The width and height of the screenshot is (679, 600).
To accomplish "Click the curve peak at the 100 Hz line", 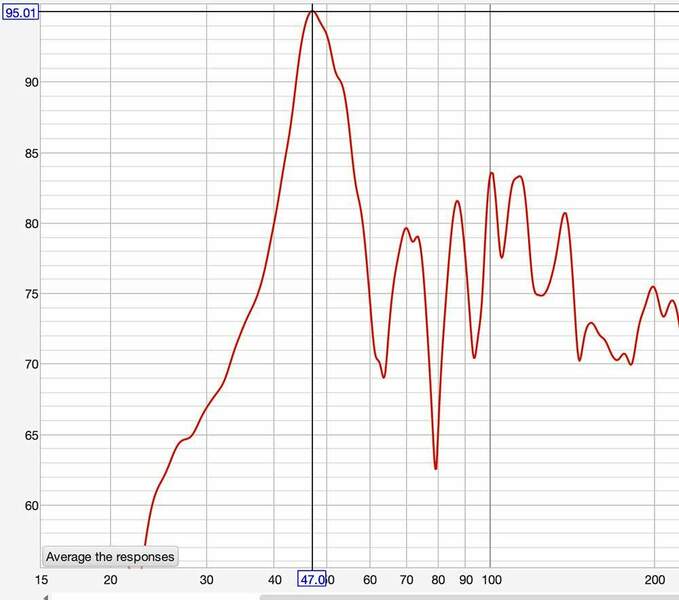I will (x=491, y=173).
